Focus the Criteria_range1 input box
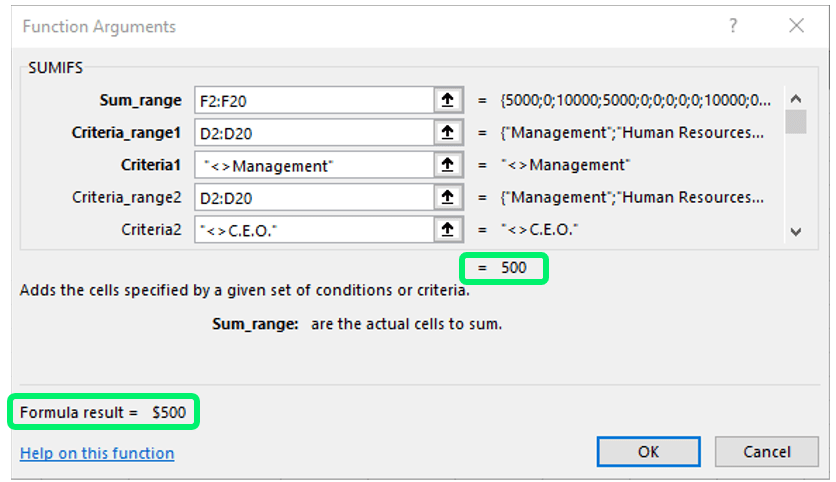This screenshot has width=836, height=482. [313, 132]
